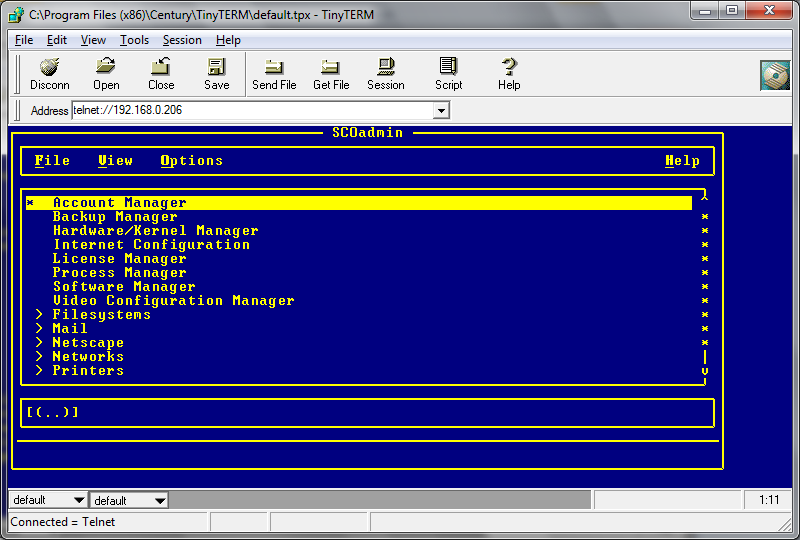Select Software Manager entry
The height and width of the screenshot is (540, 800).
tap(124, 286)
